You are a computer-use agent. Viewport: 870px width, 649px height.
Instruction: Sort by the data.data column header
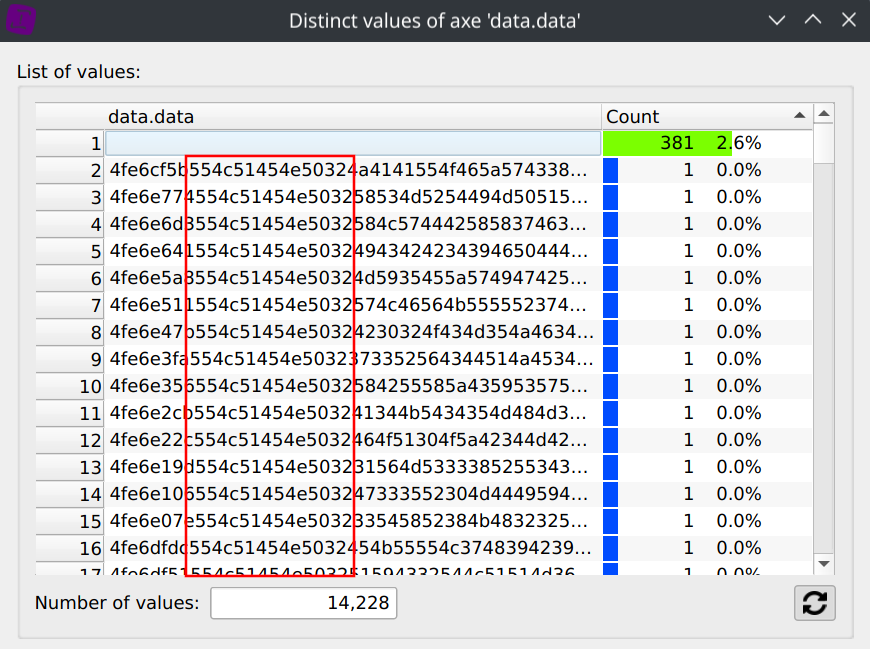tap(352, 116)
